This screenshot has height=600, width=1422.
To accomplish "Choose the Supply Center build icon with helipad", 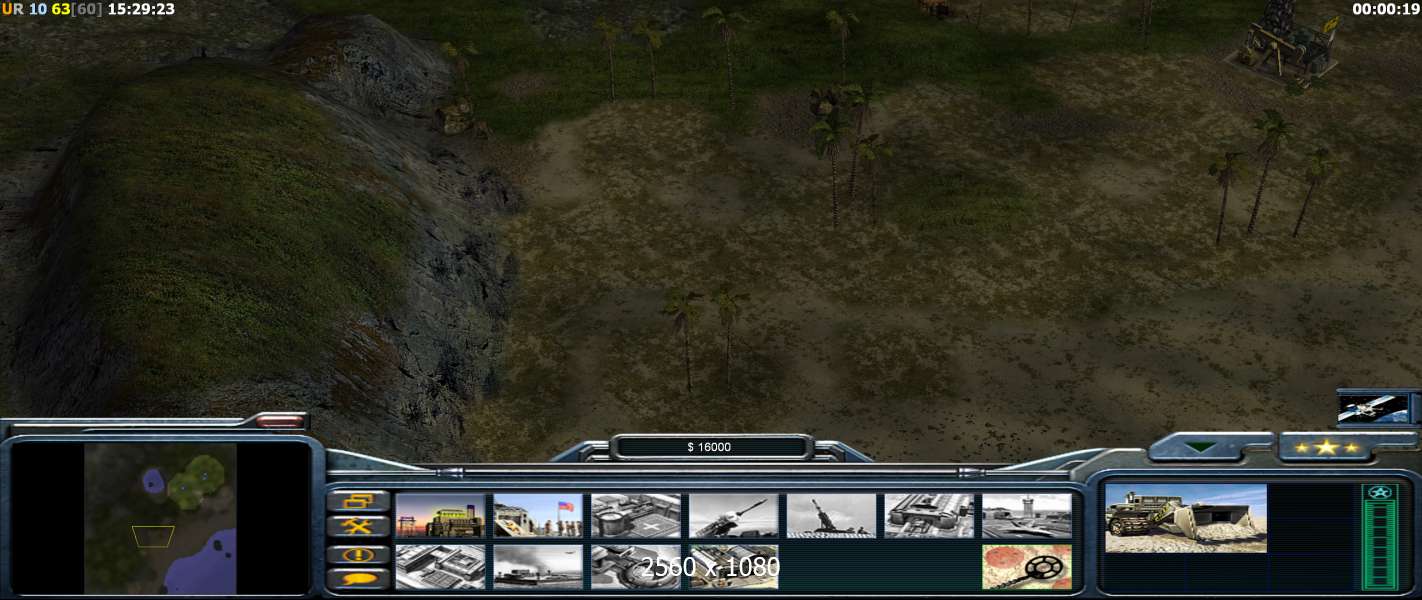I will pyautogui.click(x=636, y=515).
